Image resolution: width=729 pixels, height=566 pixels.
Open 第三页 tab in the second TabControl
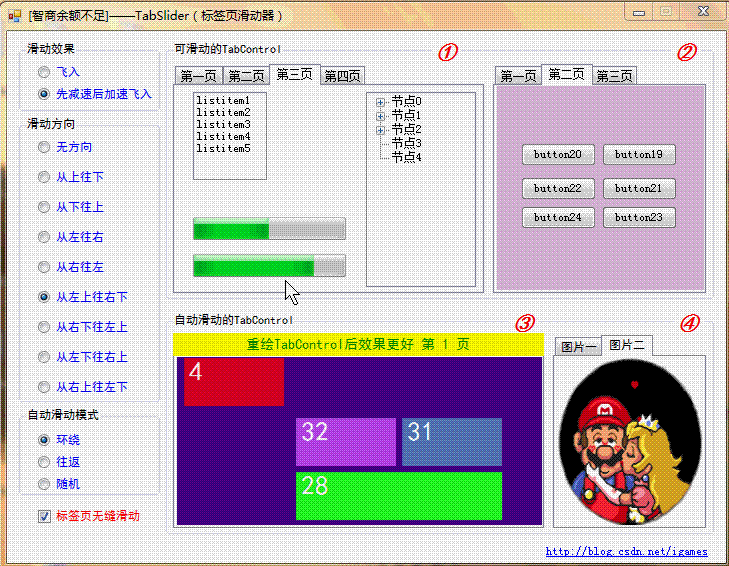614,76
